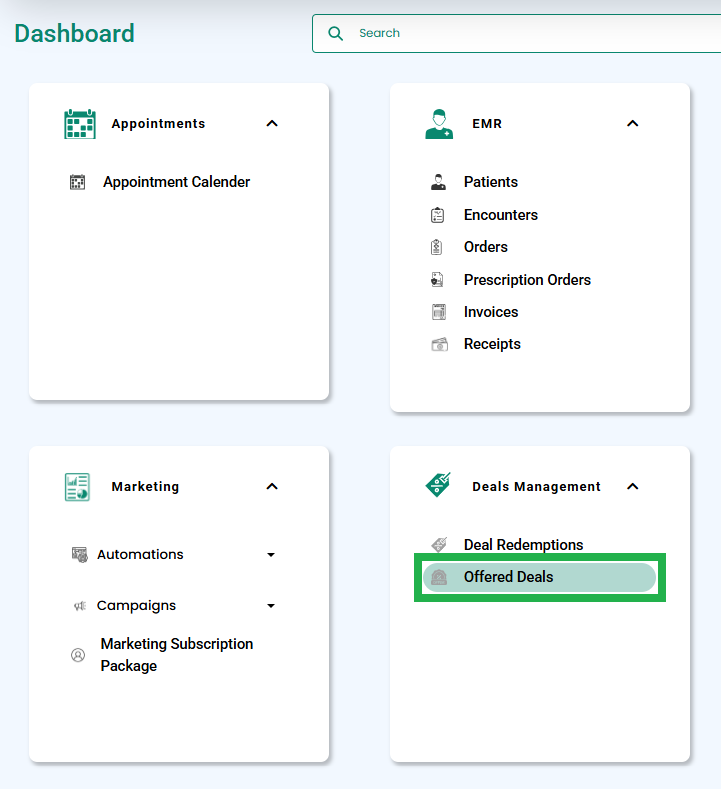721x789 pixels.
Task: Click the Marketing report icon
Action: [x=77, y=487]
